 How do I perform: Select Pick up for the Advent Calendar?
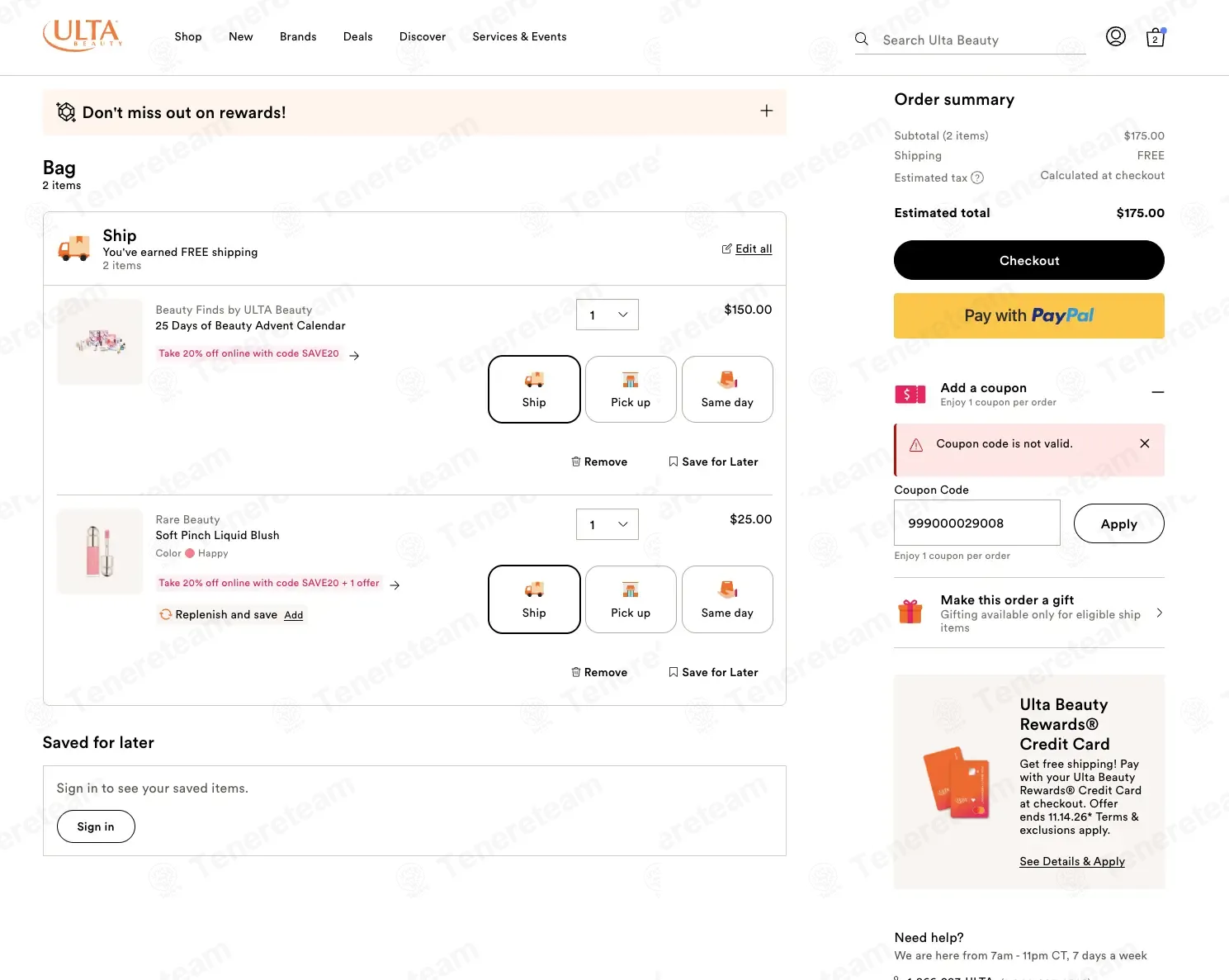631,390
